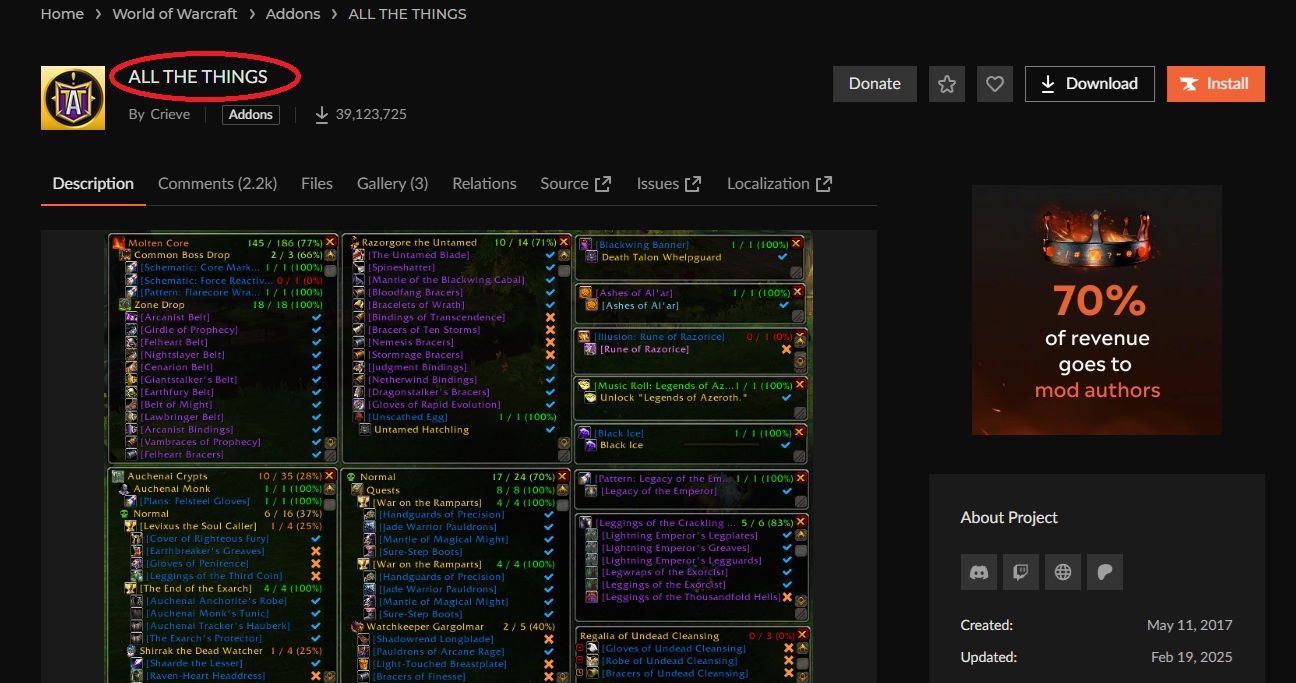Open the project's Patreon link icon
The image size is (1296, 683).
tap(1105, 572)
